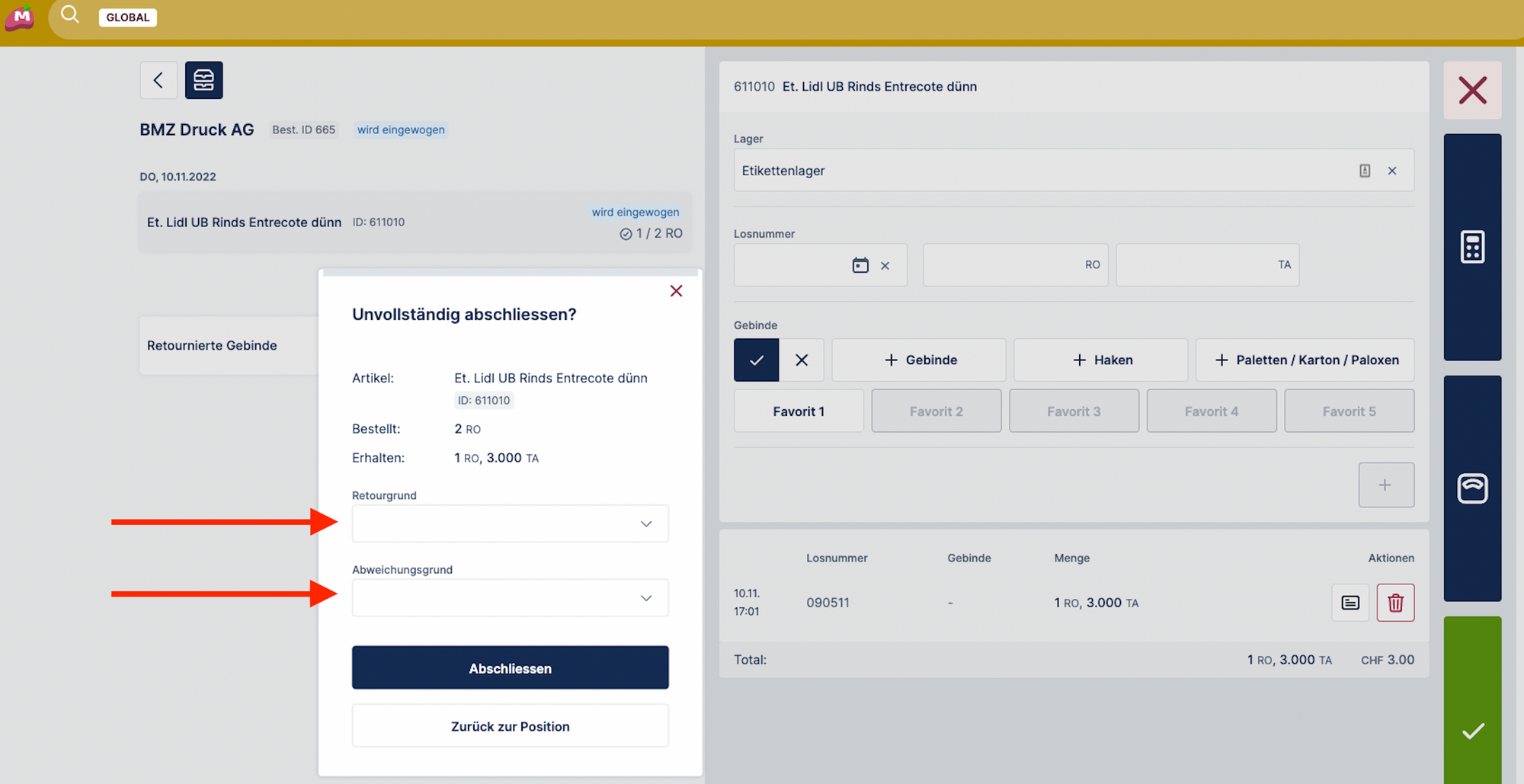Viewport: 1524px width, 784px height.
Task: Click the scale icon in sidebar
Action: coord(1472,488)
